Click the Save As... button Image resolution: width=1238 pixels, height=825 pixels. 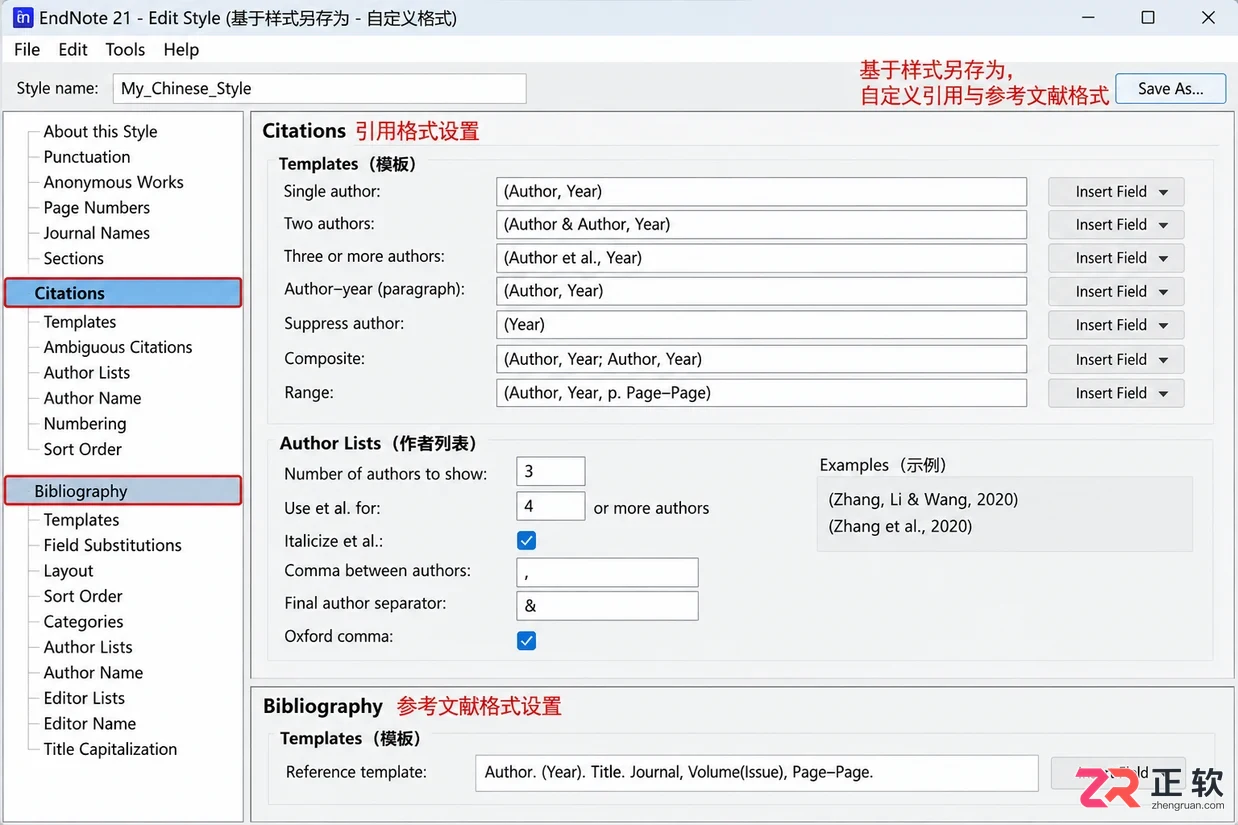[x=1171, y=88]
